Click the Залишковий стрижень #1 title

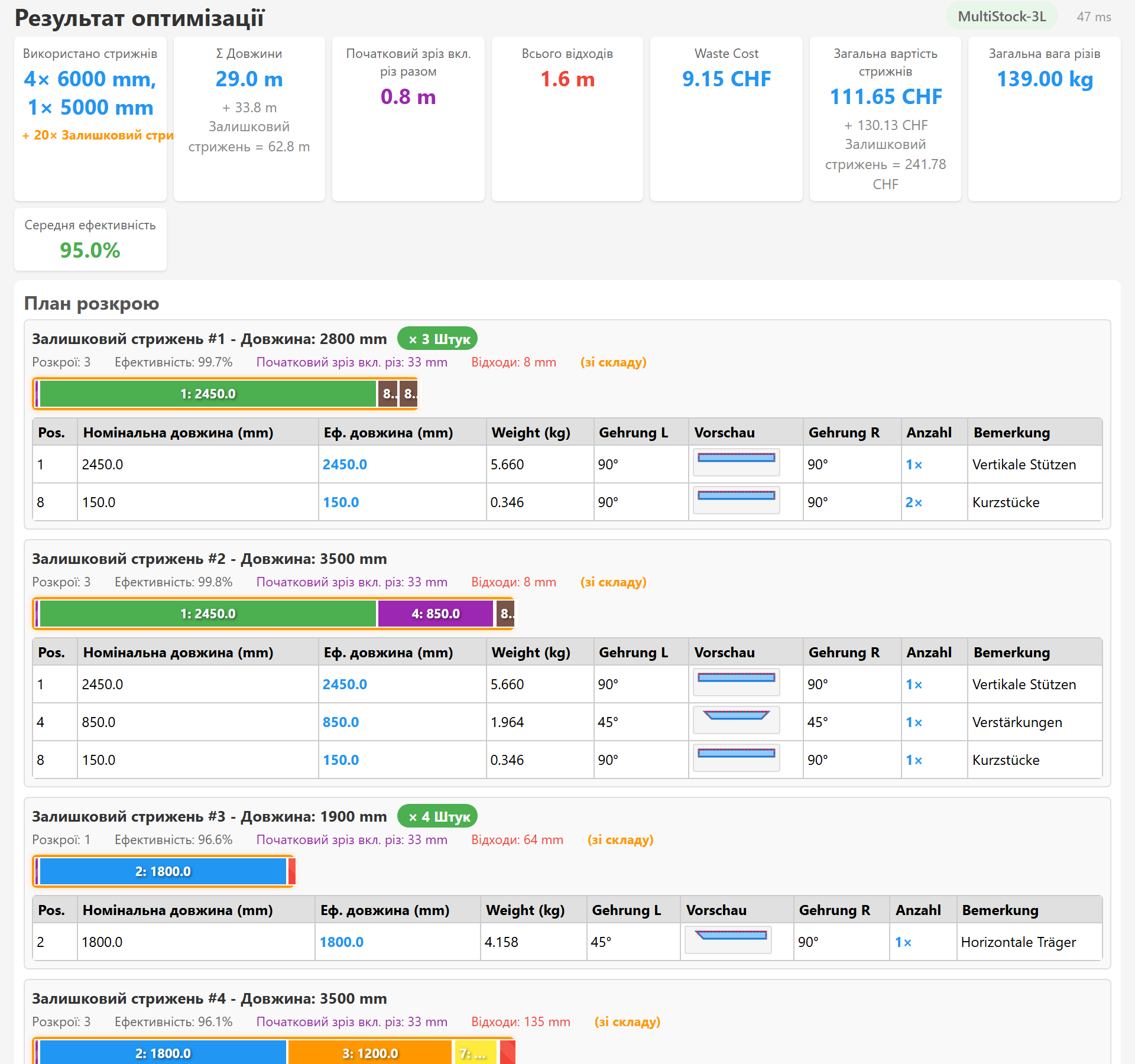click(x=209, y=339)
